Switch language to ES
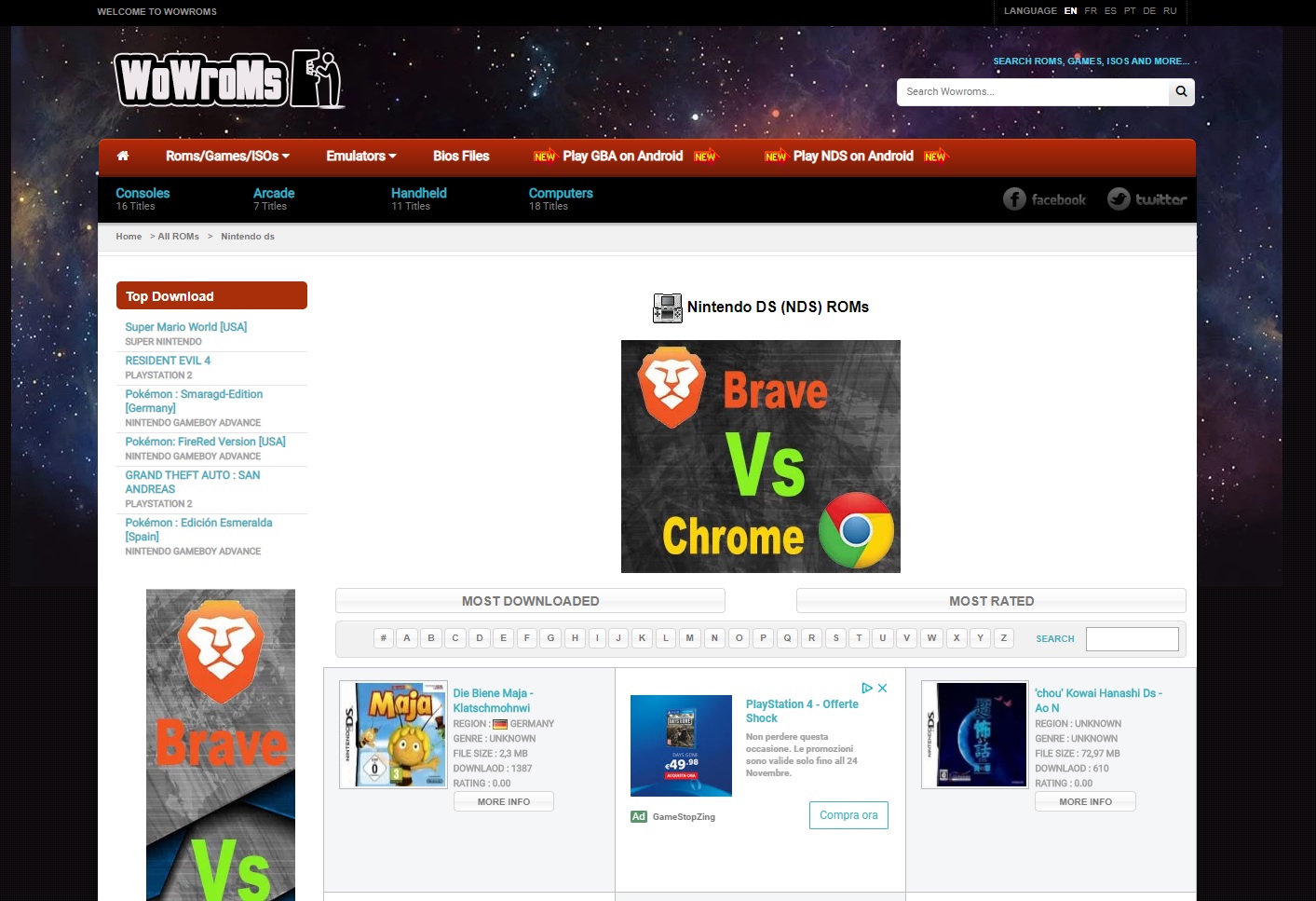Screen dimensions: 1316x901 pos(1110,11)
